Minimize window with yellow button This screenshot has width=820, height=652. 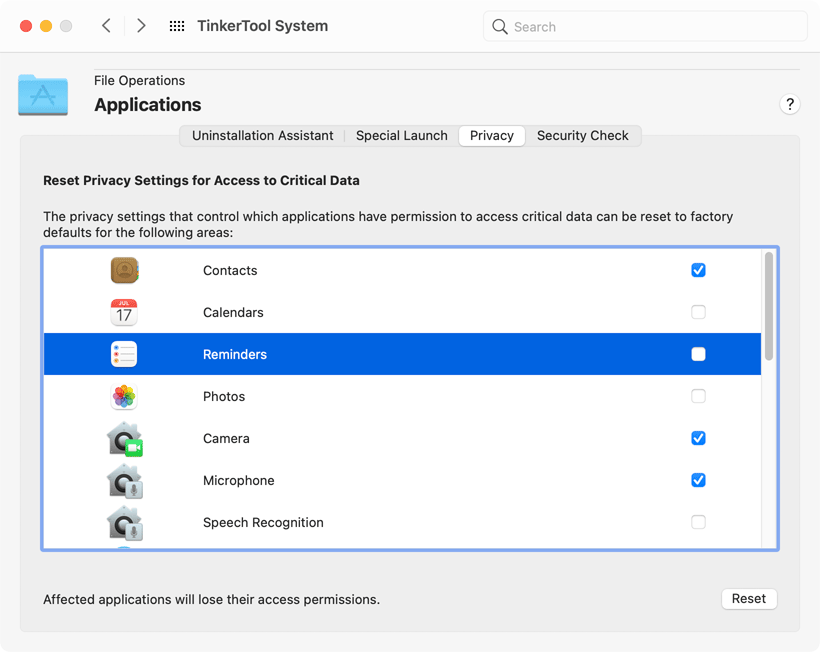[46, 26]
